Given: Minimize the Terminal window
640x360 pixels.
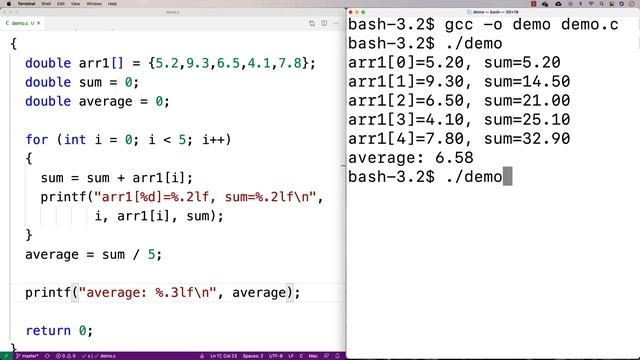Looking at the screenshot, I should click(357, 12).
